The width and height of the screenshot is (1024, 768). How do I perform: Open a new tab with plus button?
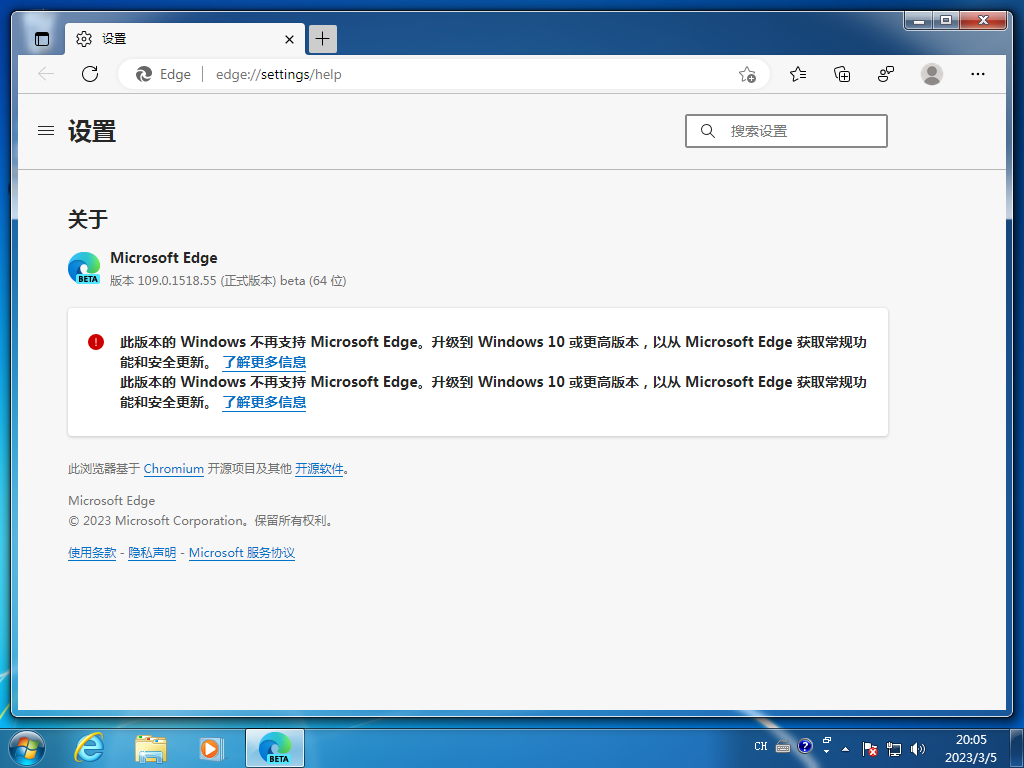[x=322, y=39]
